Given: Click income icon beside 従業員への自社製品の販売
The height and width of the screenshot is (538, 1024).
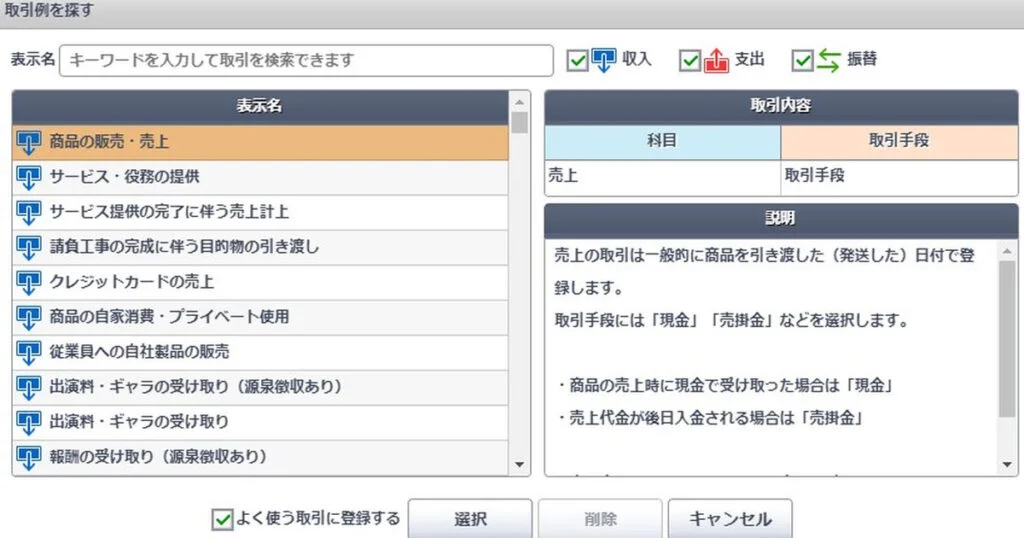Looking at the screenshot, I should click(x=29, y=353).
